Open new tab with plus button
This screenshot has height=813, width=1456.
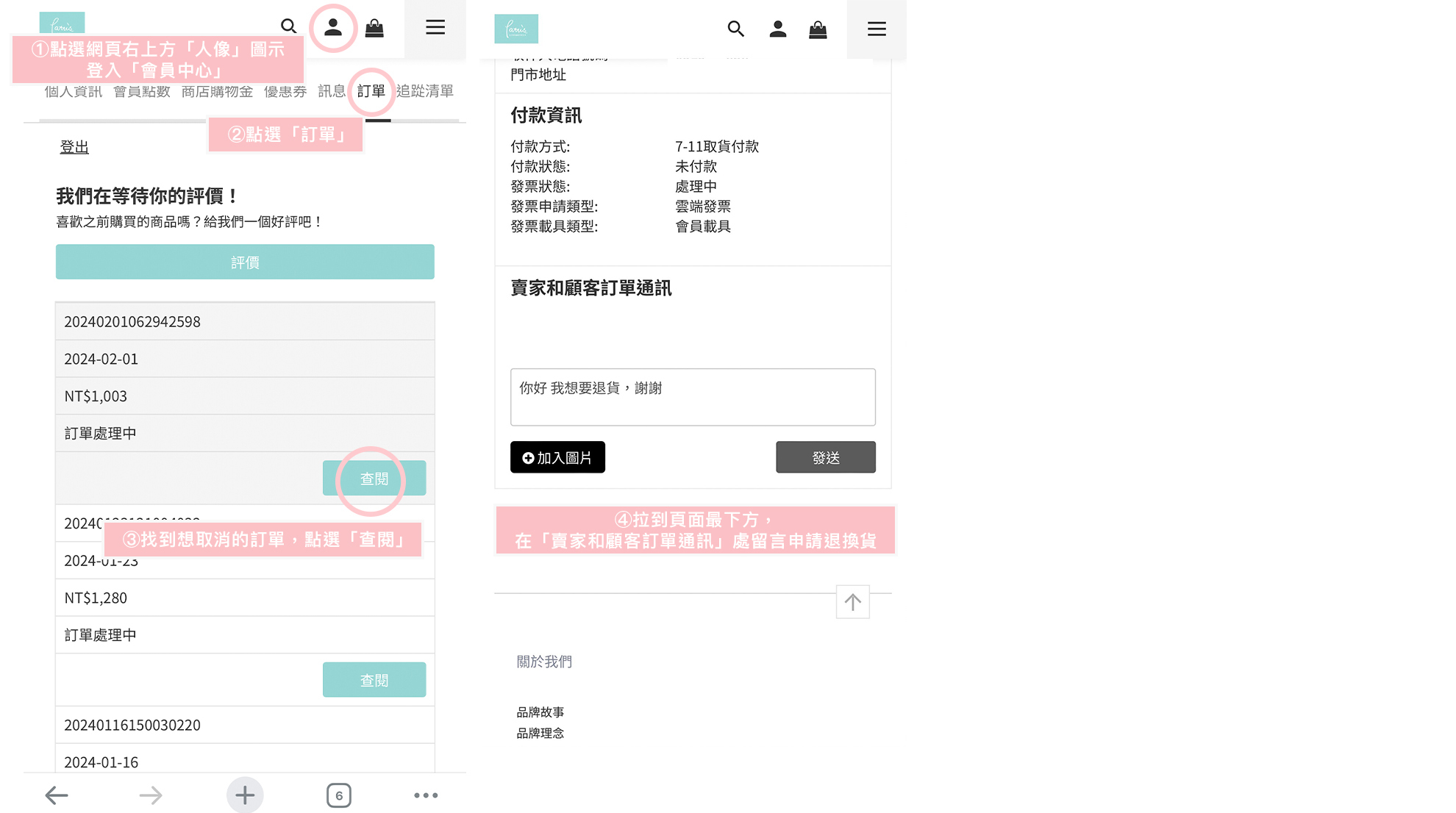tap(245, 795)
